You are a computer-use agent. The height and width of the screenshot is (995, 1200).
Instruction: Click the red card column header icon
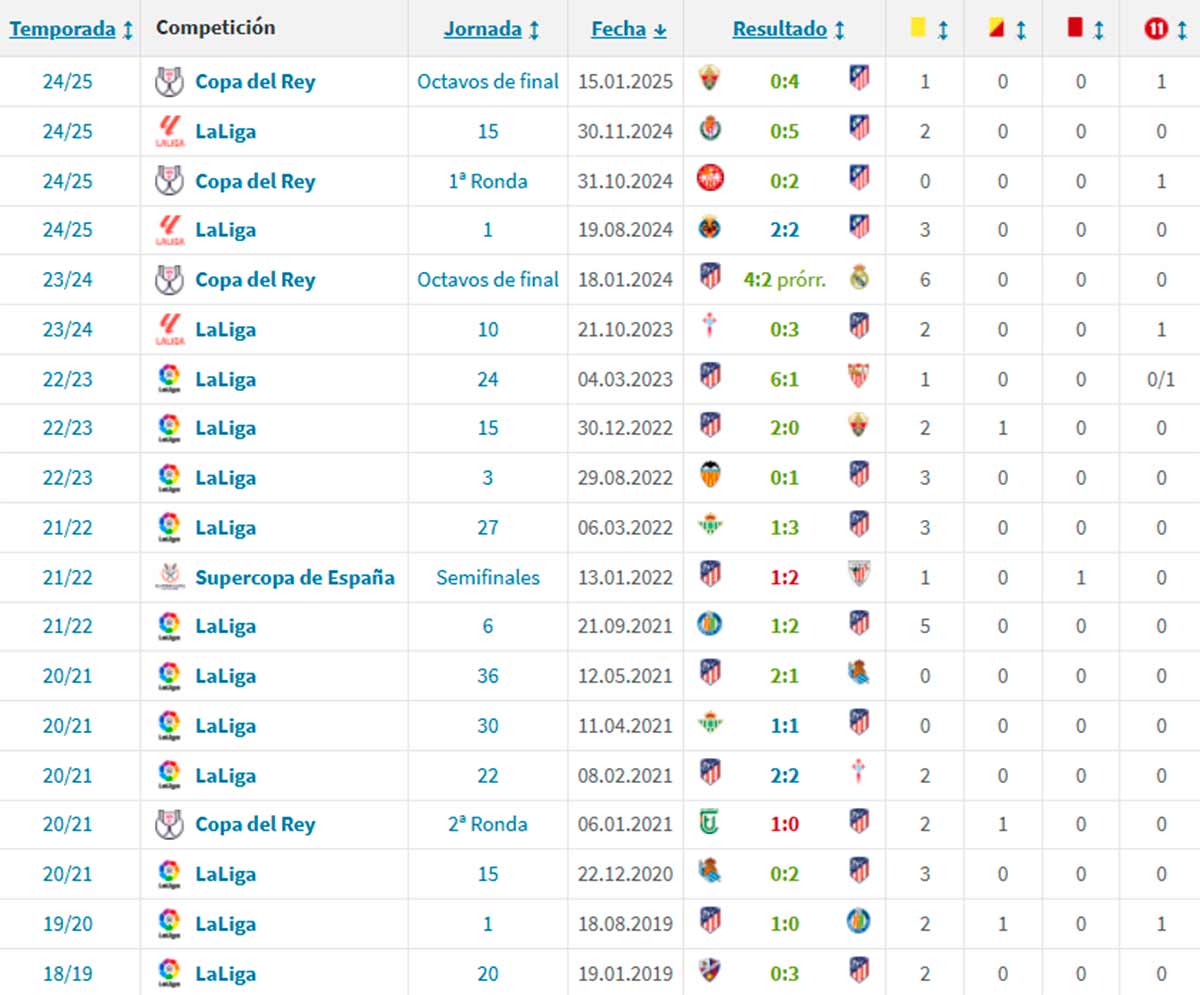coord(1075,29)
